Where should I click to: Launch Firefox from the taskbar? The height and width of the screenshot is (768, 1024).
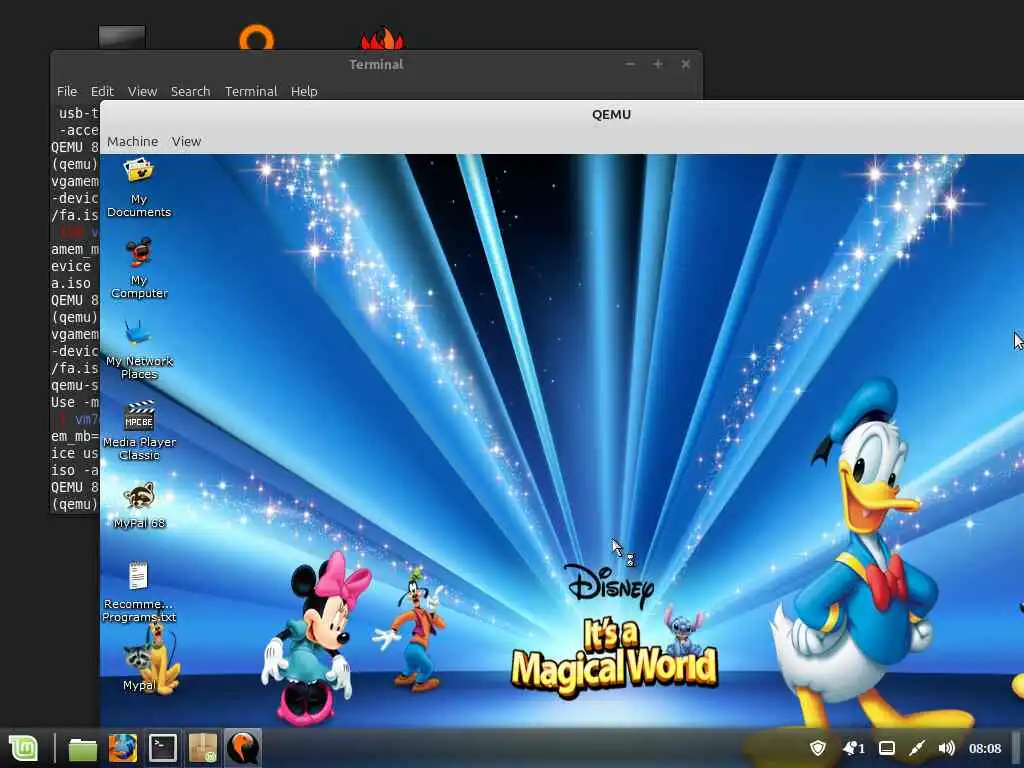point(123,748)
